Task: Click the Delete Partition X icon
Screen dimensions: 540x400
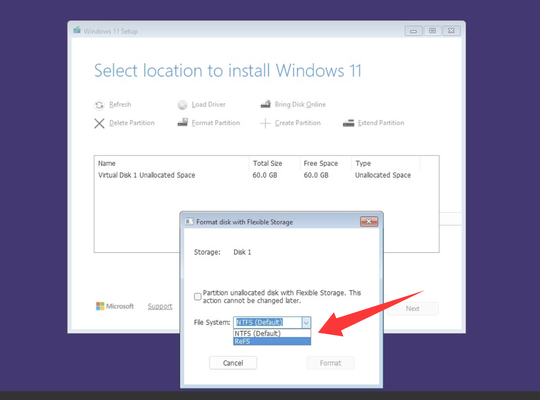Action: click(99, 123)
